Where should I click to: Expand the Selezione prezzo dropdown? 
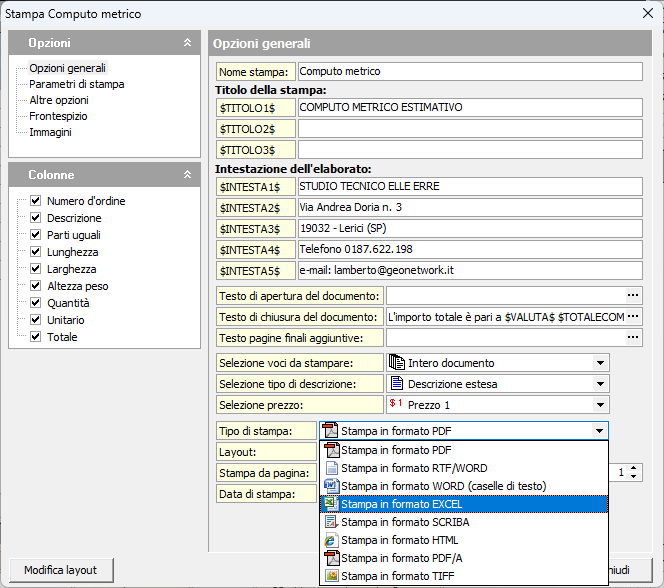(600, 405)
